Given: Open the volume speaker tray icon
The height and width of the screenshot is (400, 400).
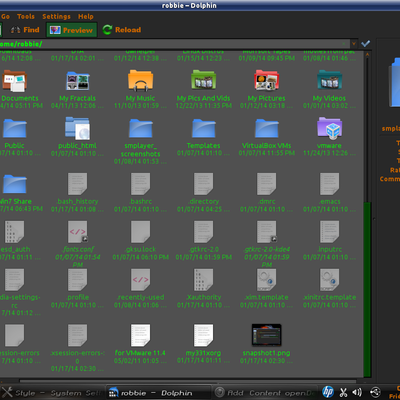Looking at the screenshot, I should click(x=357, y=392).
